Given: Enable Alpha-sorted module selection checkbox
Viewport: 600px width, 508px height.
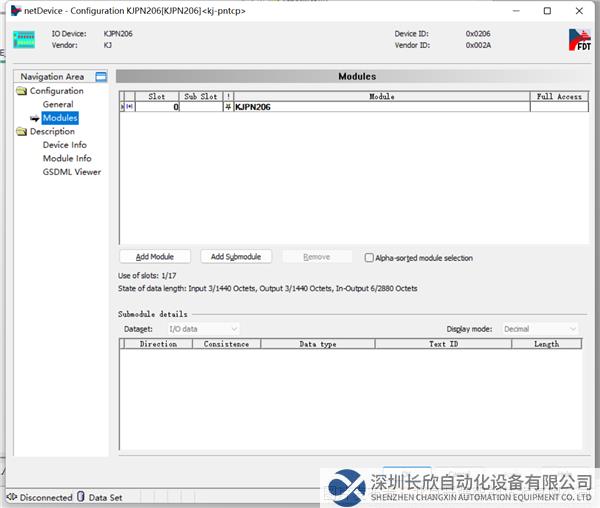Looking at the screenshot, I should coord(369,257).
